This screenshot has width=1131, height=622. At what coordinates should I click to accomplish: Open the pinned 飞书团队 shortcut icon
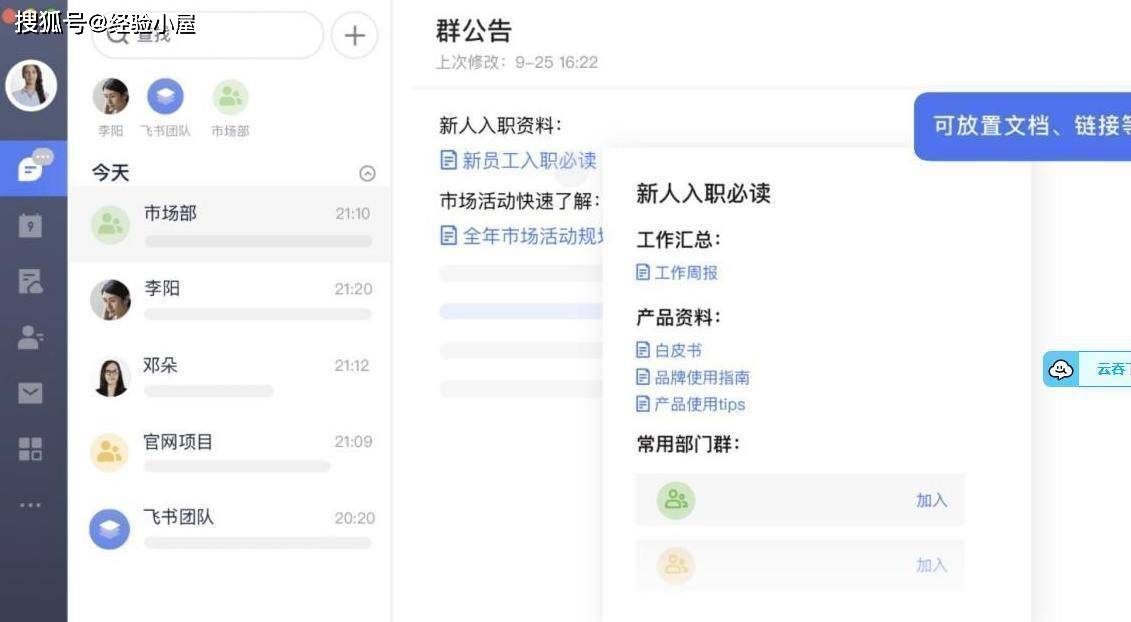165,97
